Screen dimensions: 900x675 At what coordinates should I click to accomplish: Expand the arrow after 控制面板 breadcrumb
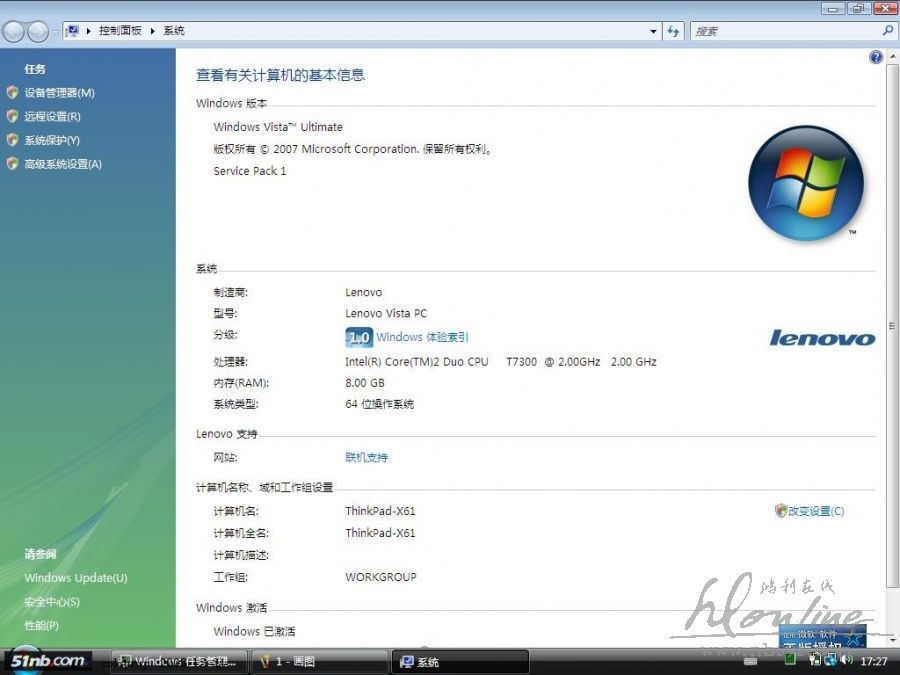point(153,31)
